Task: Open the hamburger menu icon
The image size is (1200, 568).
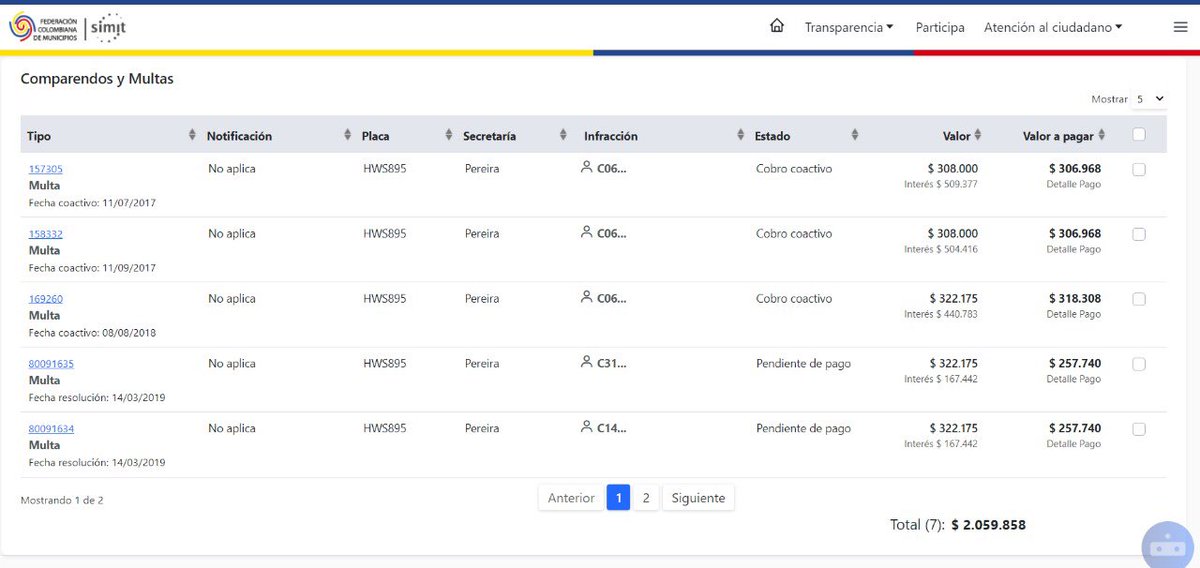Action: click(1181, 27)
